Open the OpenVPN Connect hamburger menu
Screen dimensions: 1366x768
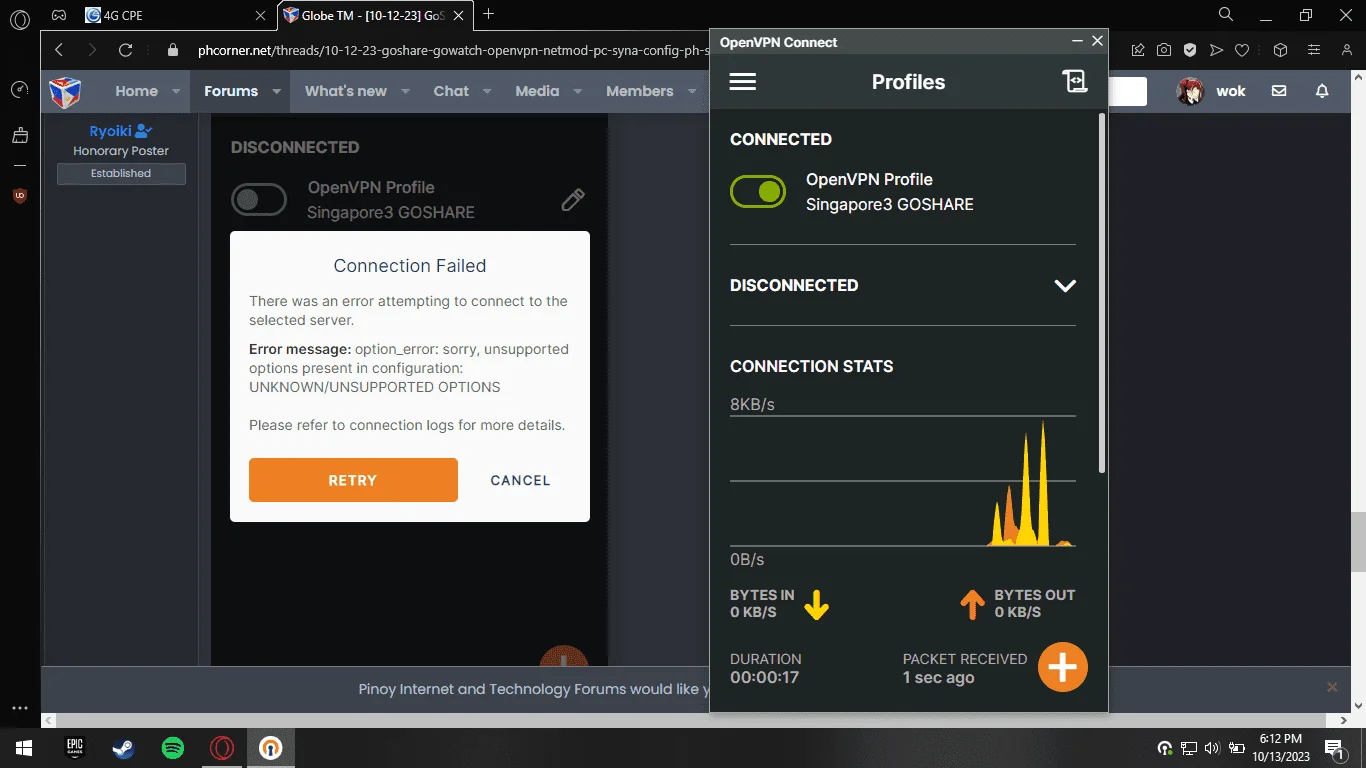(743, 82)
